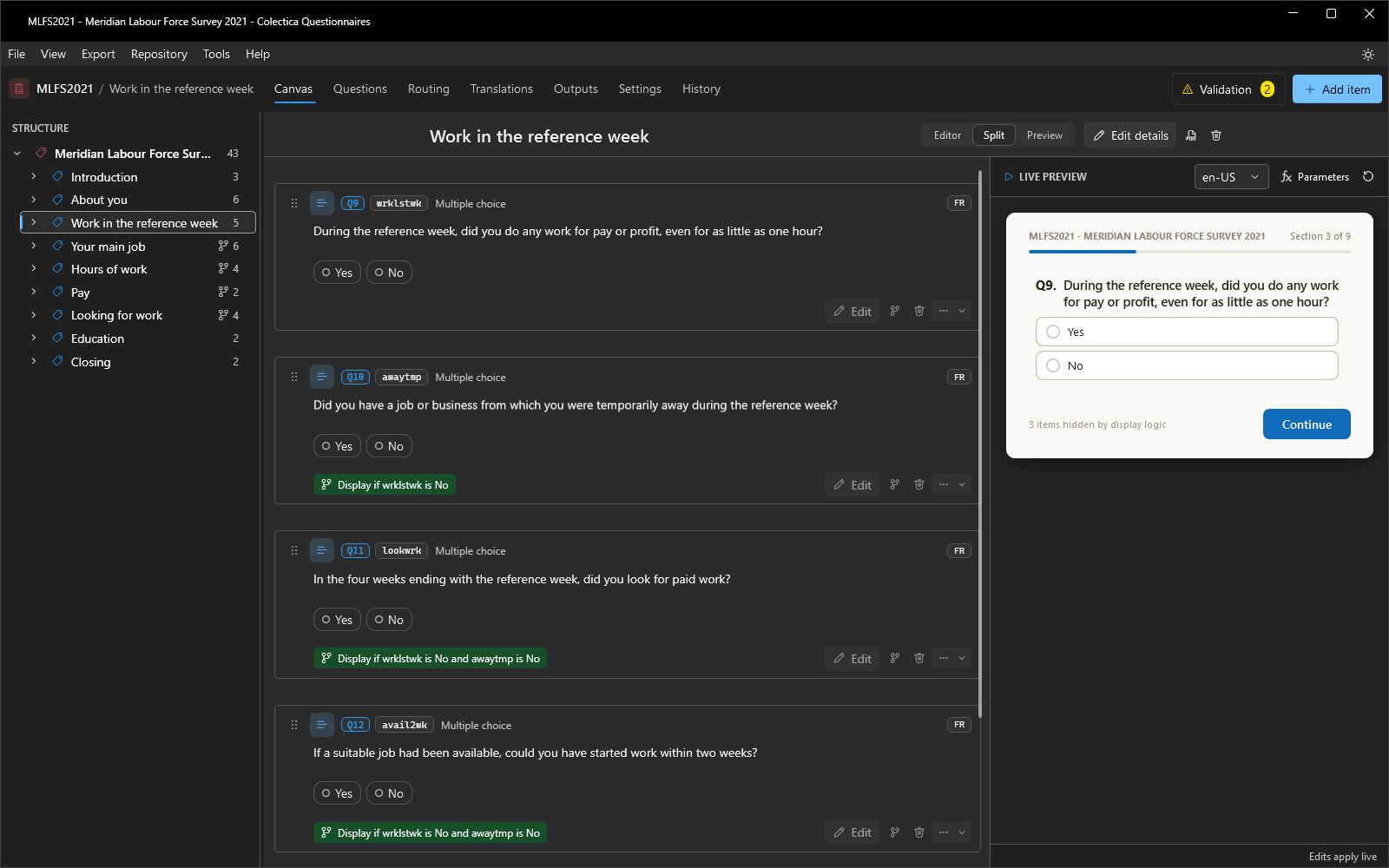Click Edit on question Q9

[x=852, y=311]
